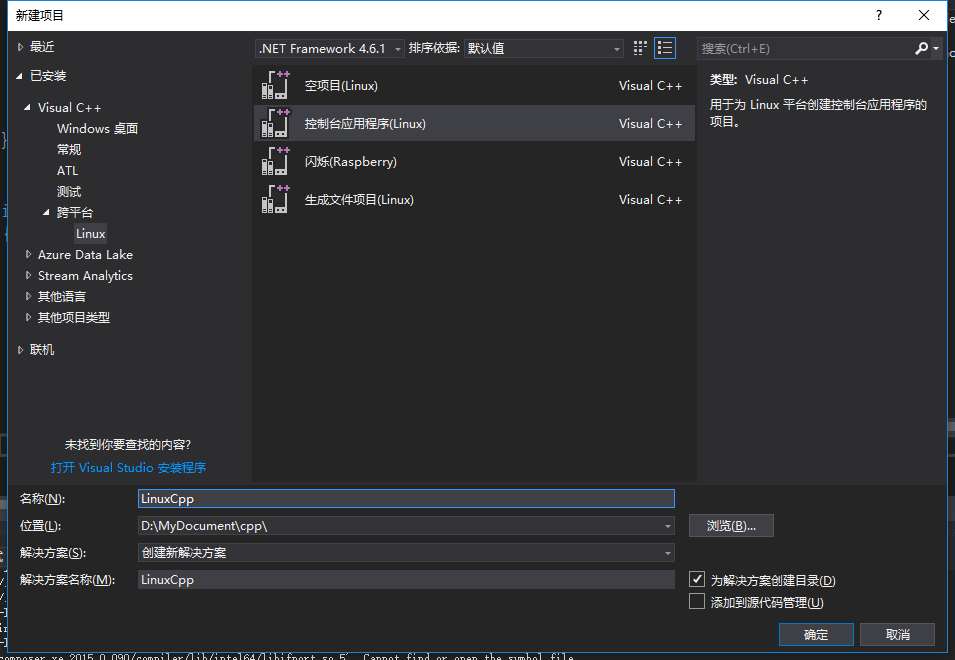Image resolution: width=955 pixels, height=660 pixels.
Task: Select the Windows 桌面 category
Action: point(97,128)
